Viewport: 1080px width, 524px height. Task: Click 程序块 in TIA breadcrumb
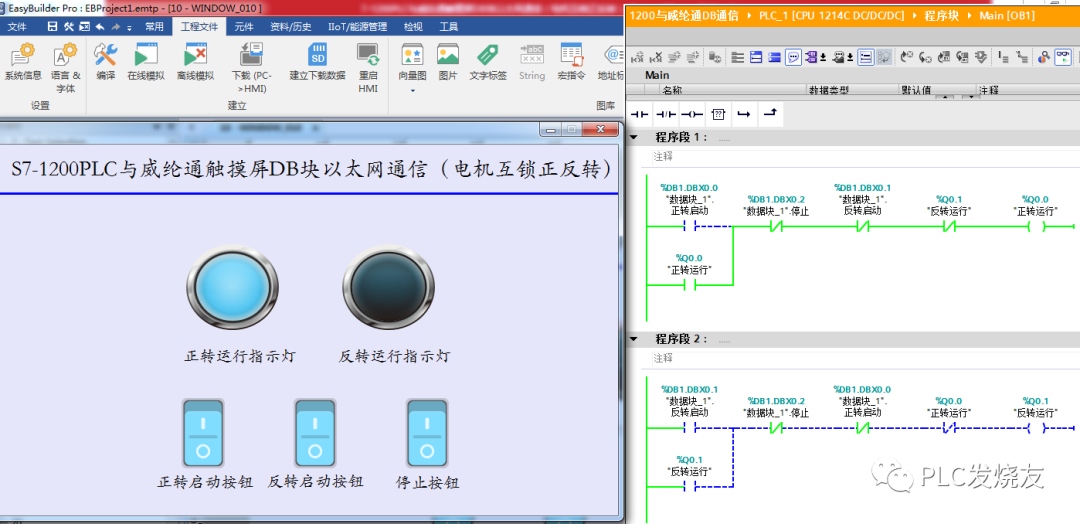tap(942, 15)
